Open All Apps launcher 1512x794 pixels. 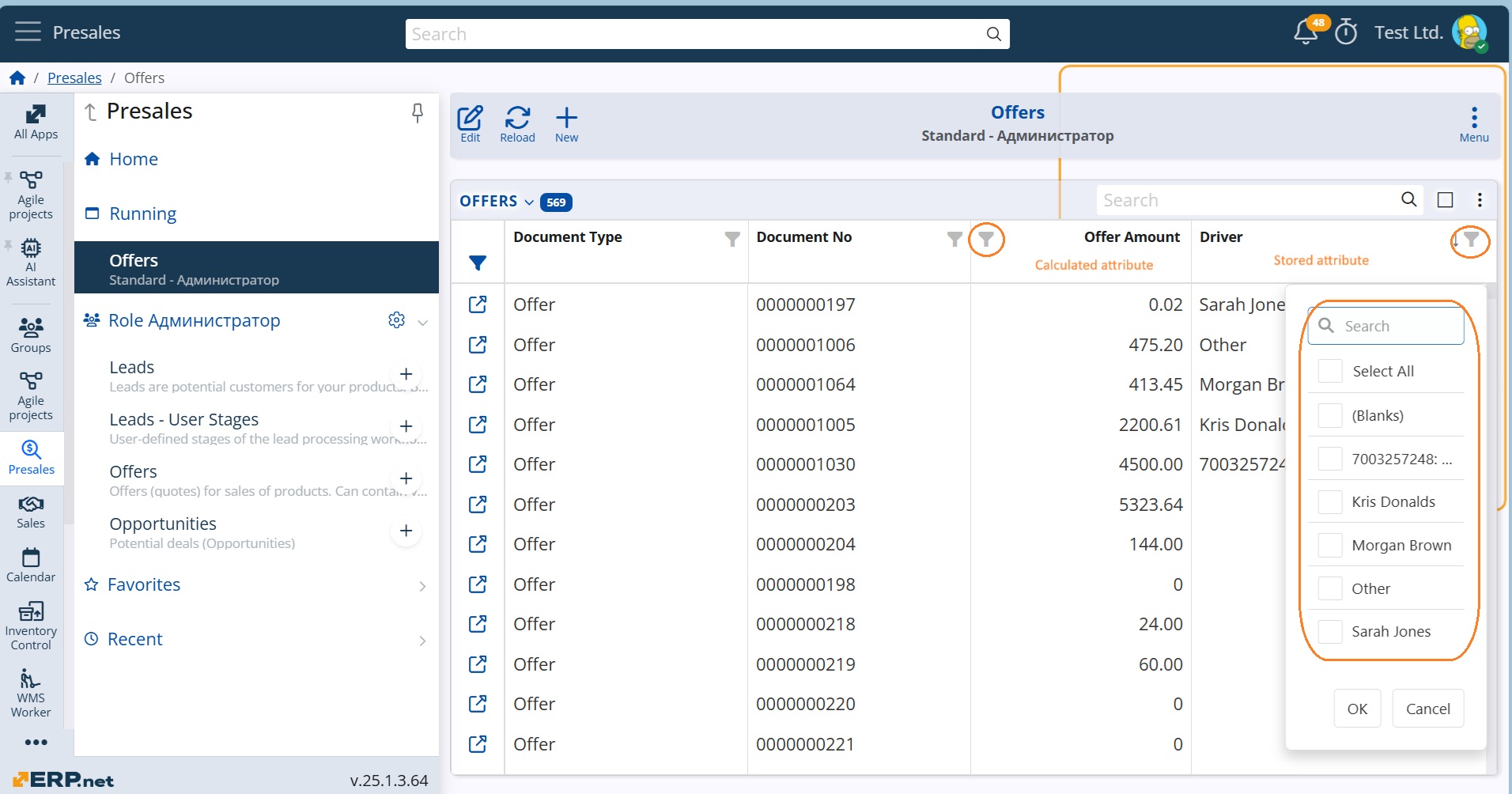click(36, 122)
